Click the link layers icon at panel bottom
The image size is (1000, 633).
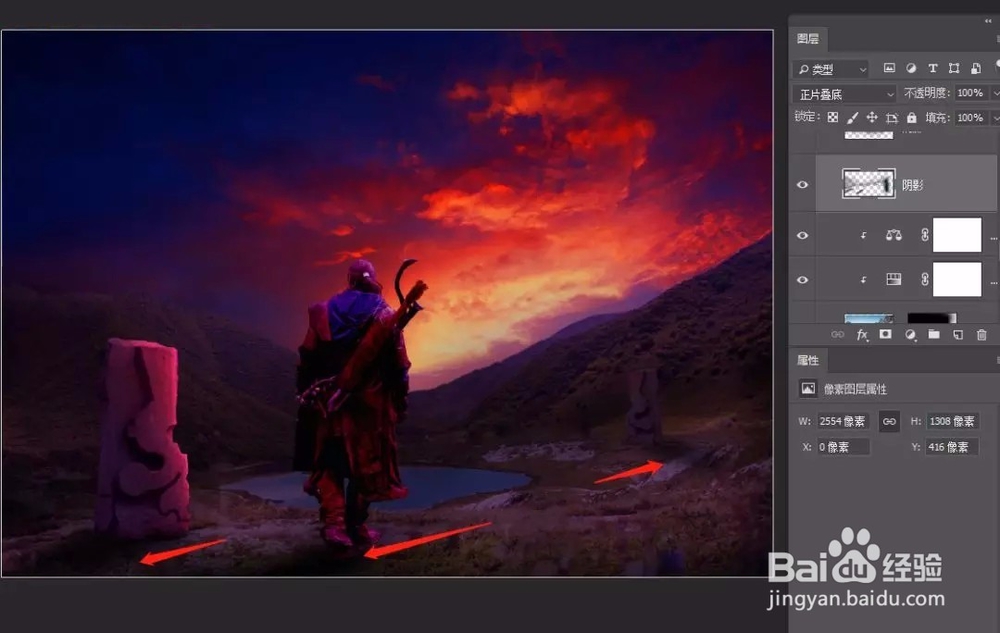tap(837, 335)
